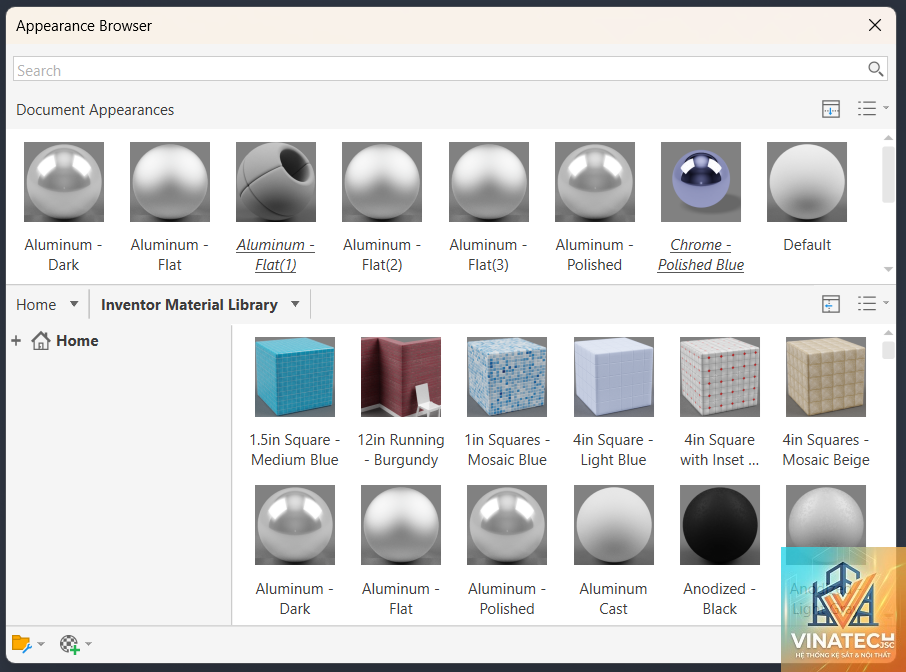Toggle the library tree show/hide icon

(831, 304)
